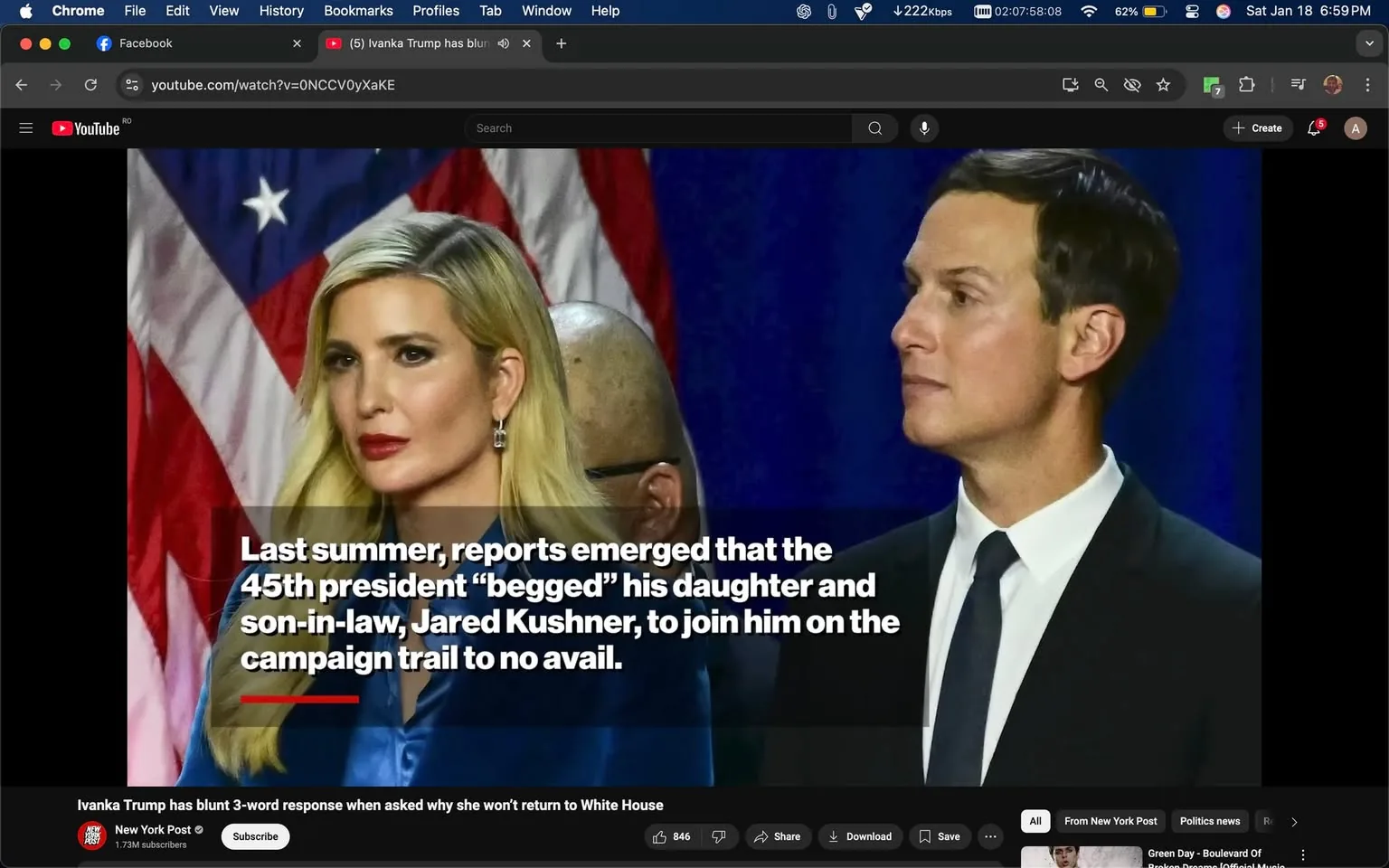Open the Chrome extensions puzzle icon

tap(1245, 84)
